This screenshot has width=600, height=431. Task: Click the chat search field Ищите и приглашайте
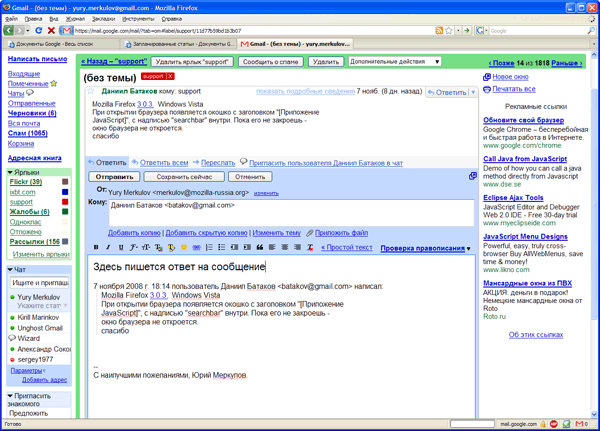pos(40,282)
